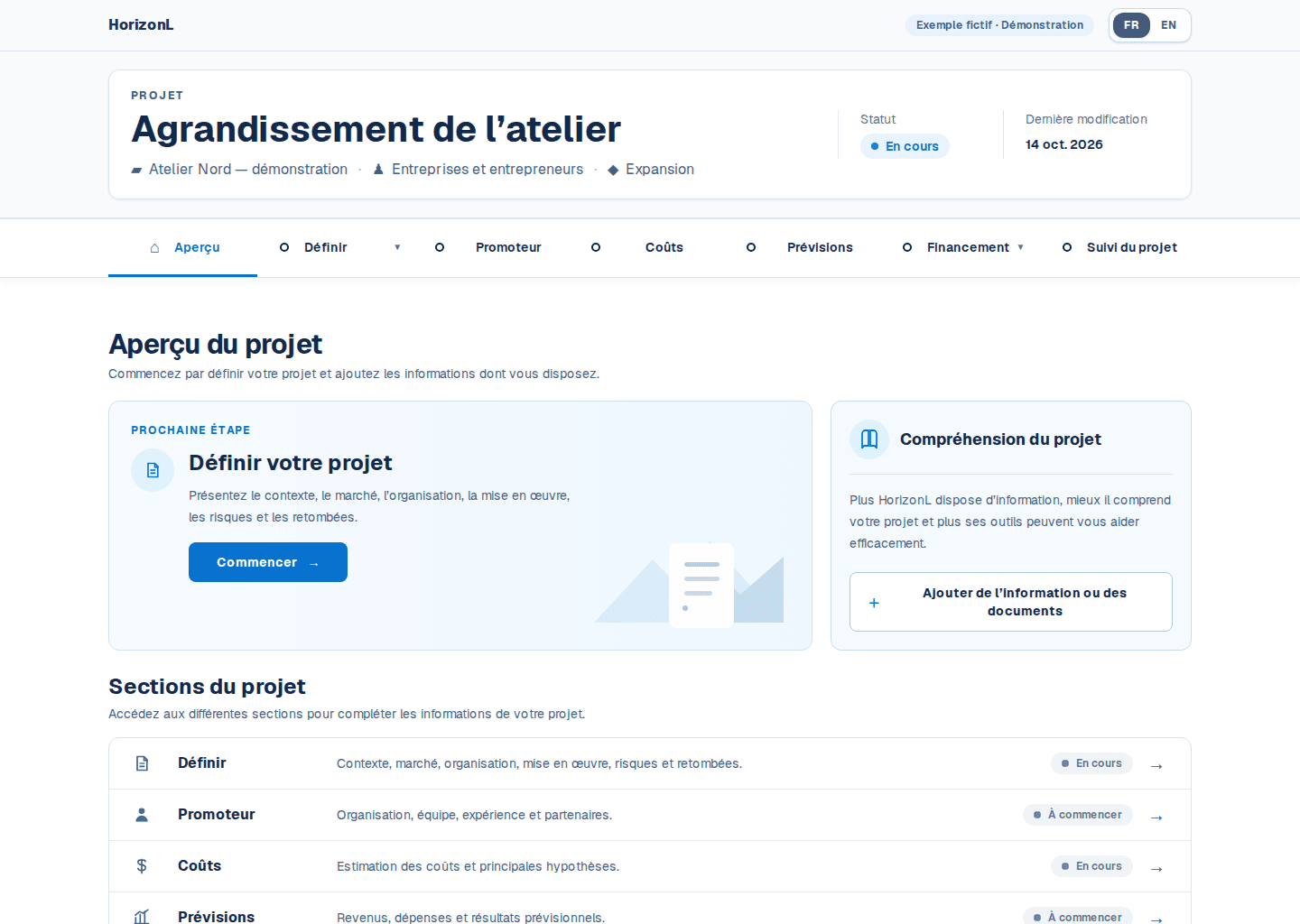Click "Ajouter de l'information ou des documents"

point(1011,602)
